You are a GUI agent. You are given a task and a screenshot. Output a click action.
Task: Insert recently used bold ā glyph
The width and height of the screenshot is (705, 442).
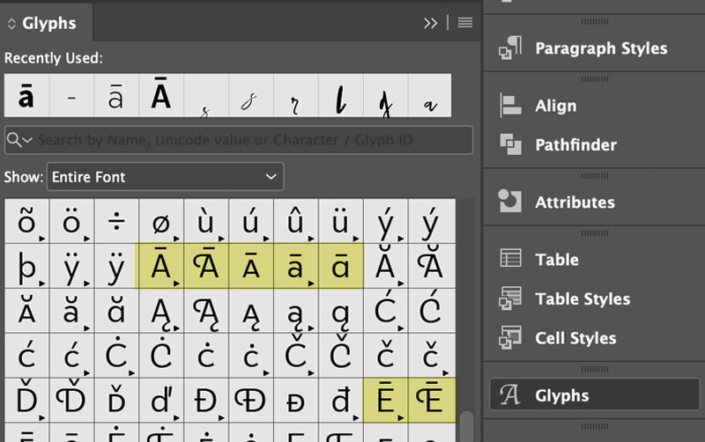click(27, 97)
